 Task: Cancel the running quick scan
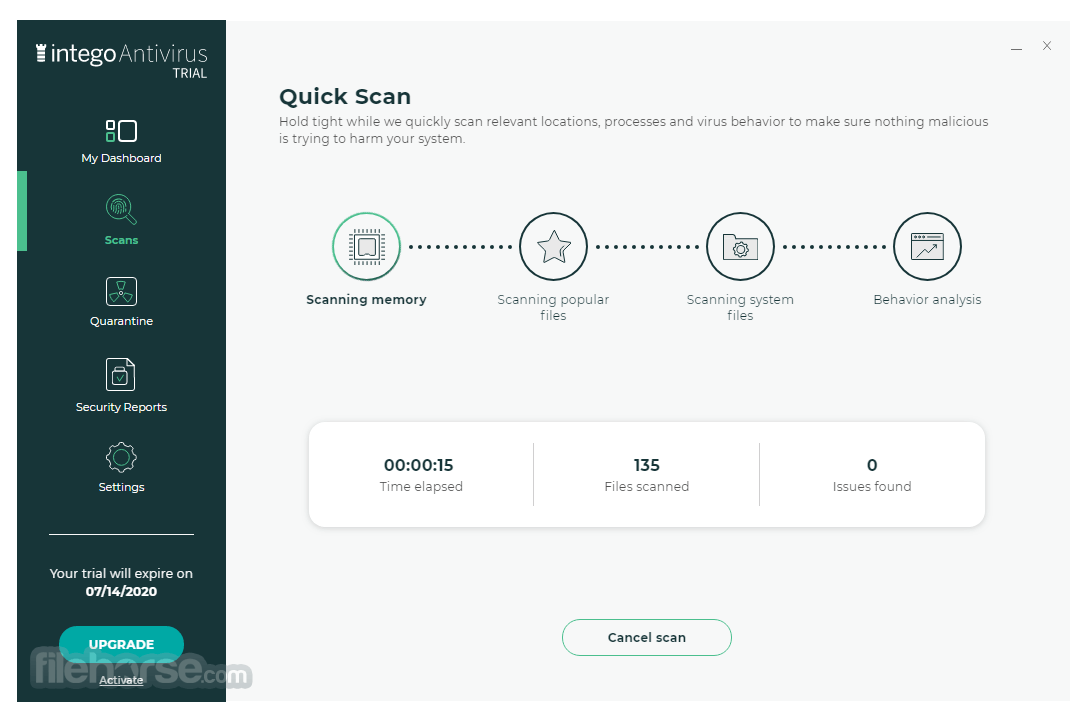pos(646,637)
